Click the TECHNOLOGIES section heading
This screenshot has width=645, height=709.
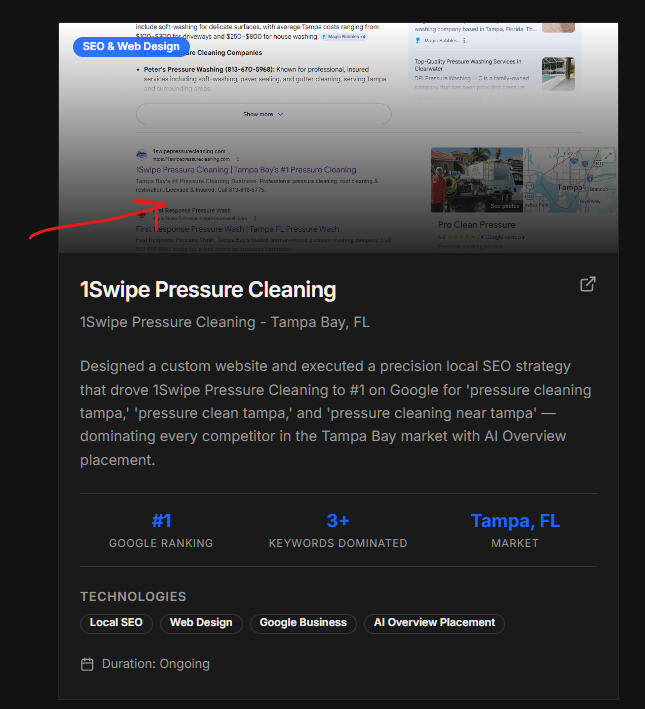[133, 597]
